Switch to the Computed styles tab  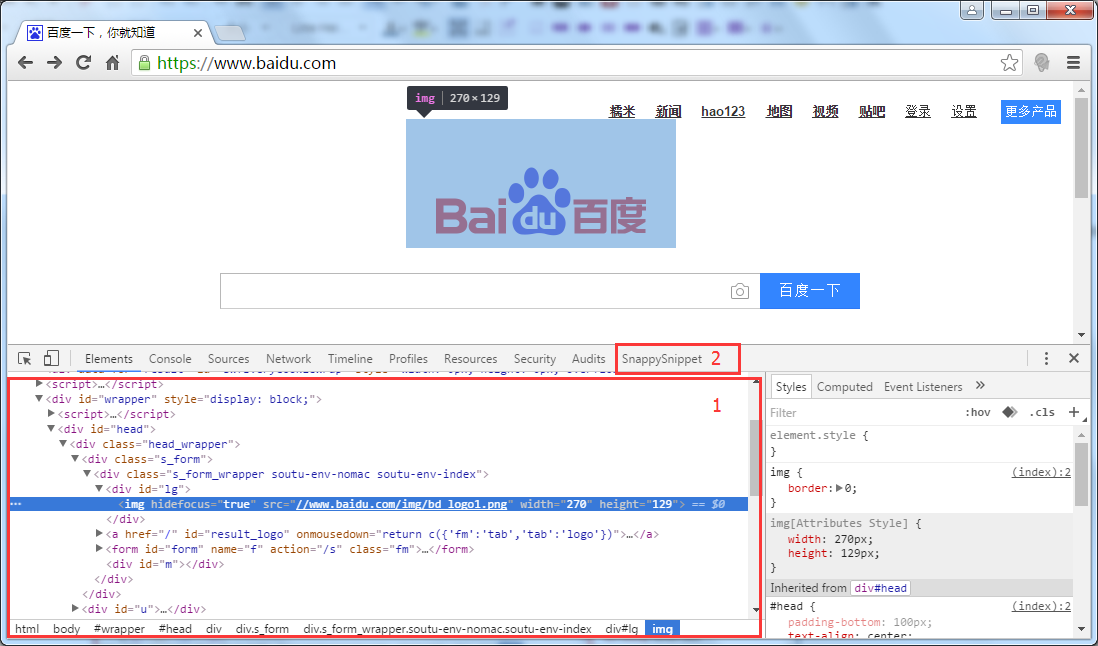[x=845, y=386]
